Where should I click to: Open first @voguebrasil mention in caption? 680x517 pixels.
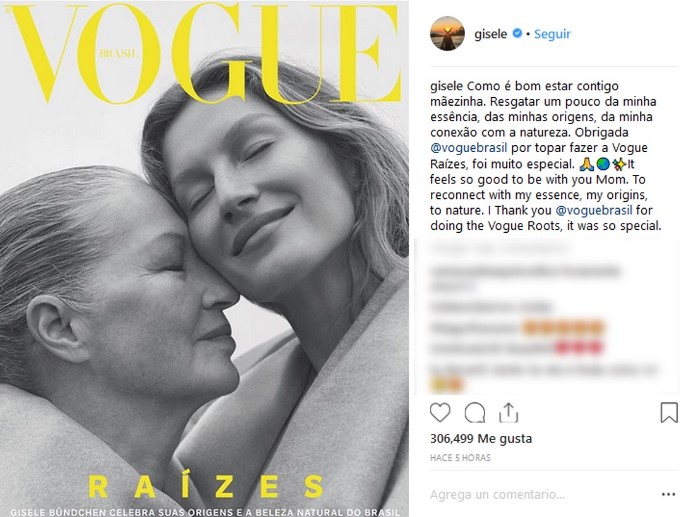(469, 148)
